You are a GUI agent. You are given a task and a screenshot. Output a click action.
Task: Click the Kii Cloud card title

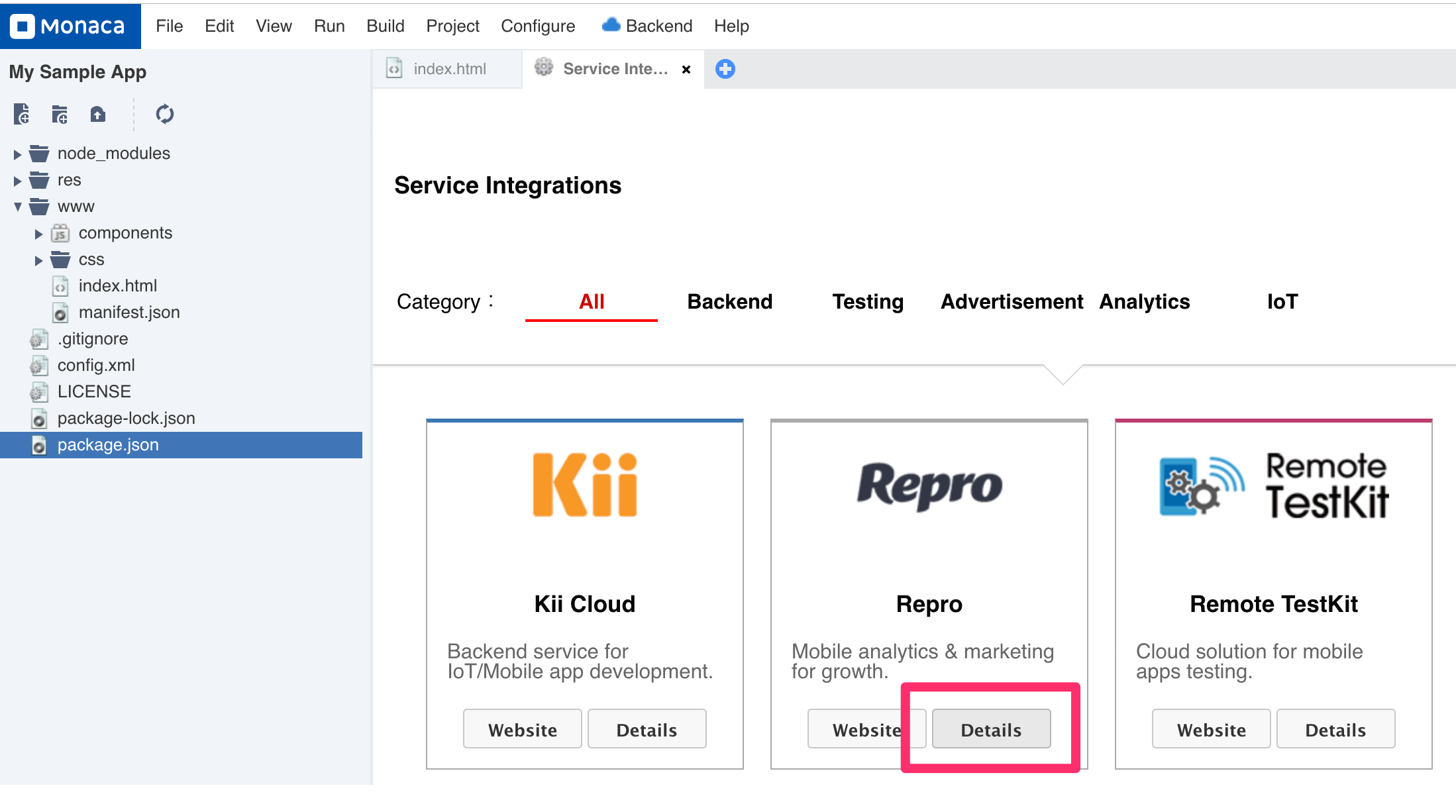pos(585,604)
